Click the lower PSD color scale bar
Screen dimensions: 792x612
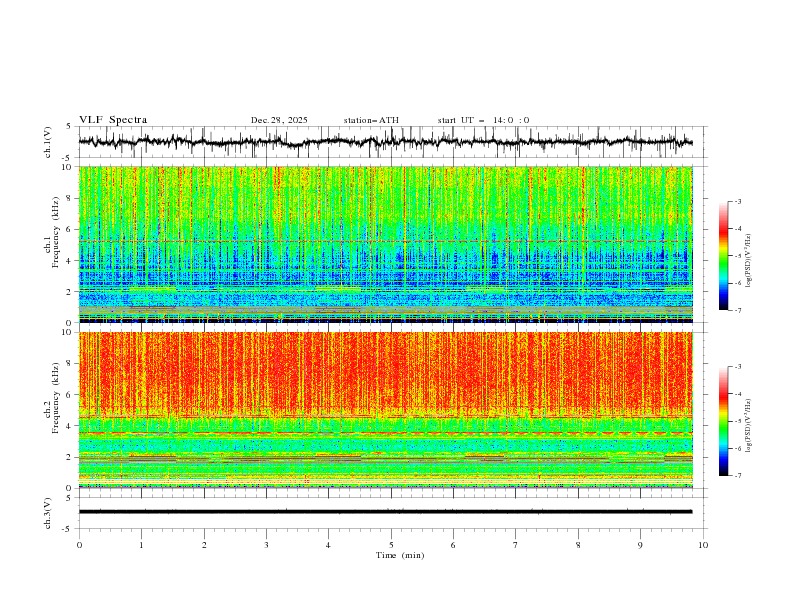coord(723,421)
